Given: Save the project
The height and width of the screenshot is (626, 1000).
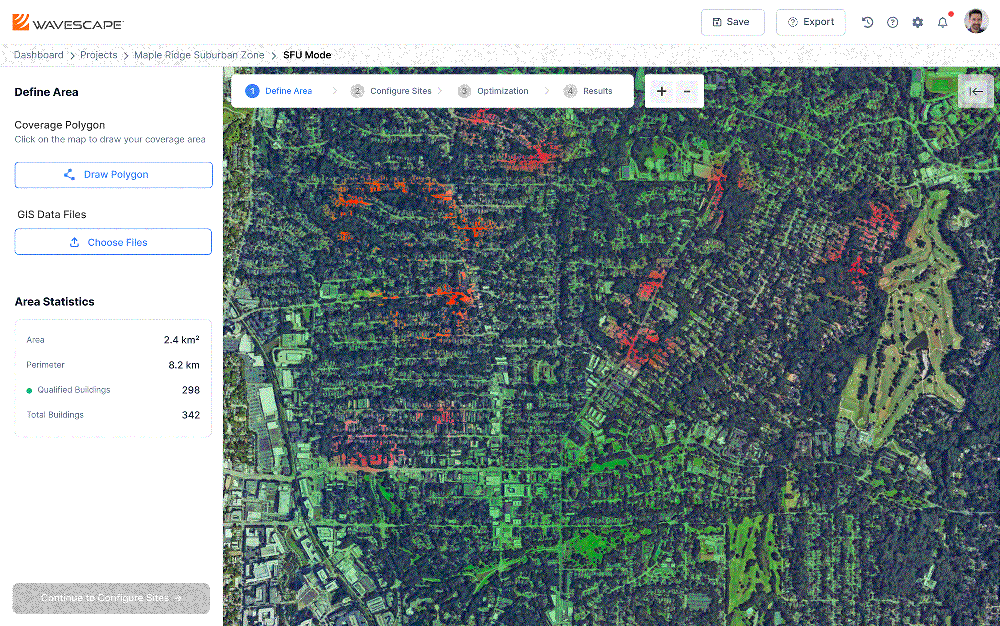Looking at the screenshot, I should [x=732, y=22].
